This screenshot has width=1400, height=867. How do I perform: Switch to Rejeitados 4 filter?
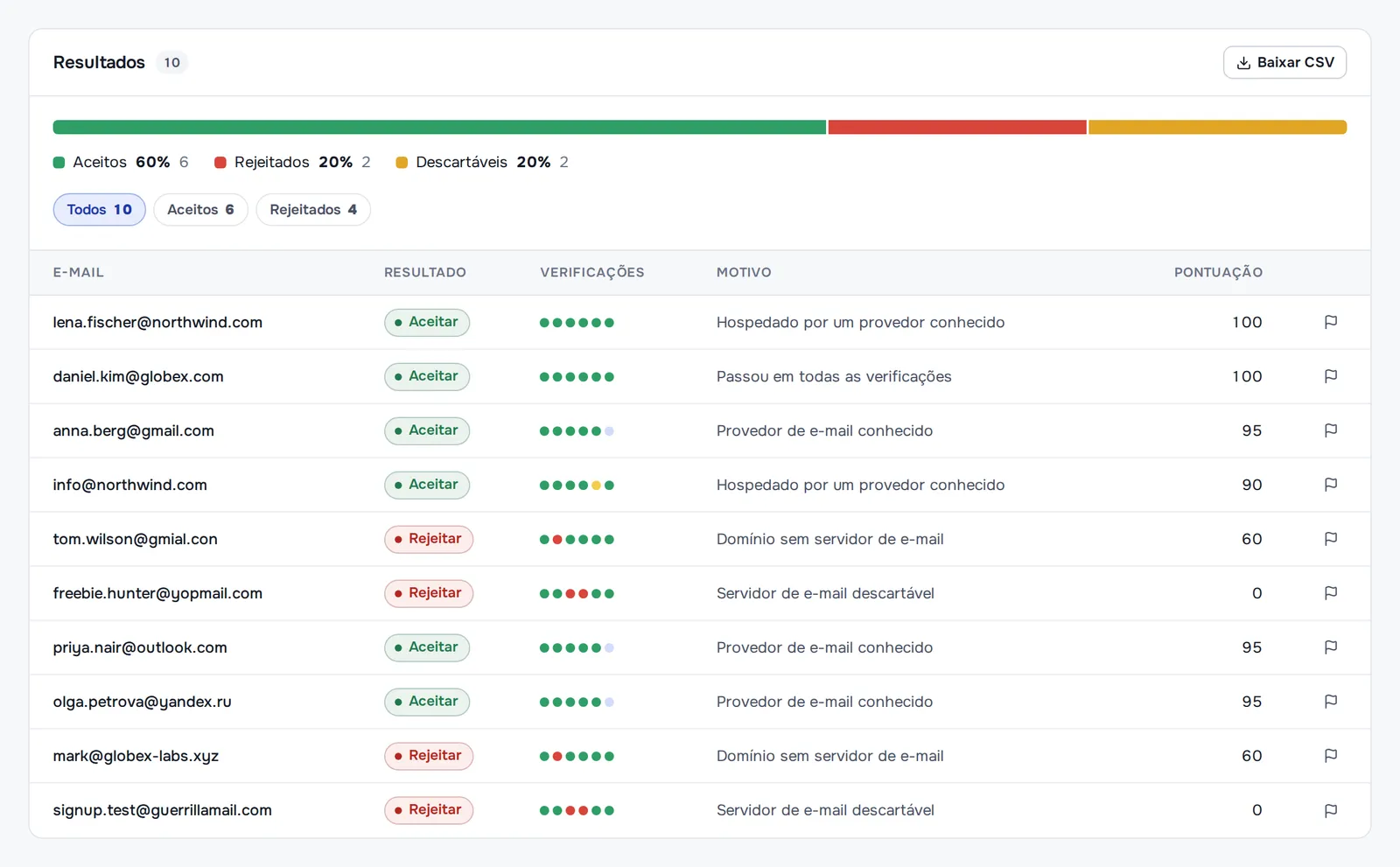(x=313, y=210)
